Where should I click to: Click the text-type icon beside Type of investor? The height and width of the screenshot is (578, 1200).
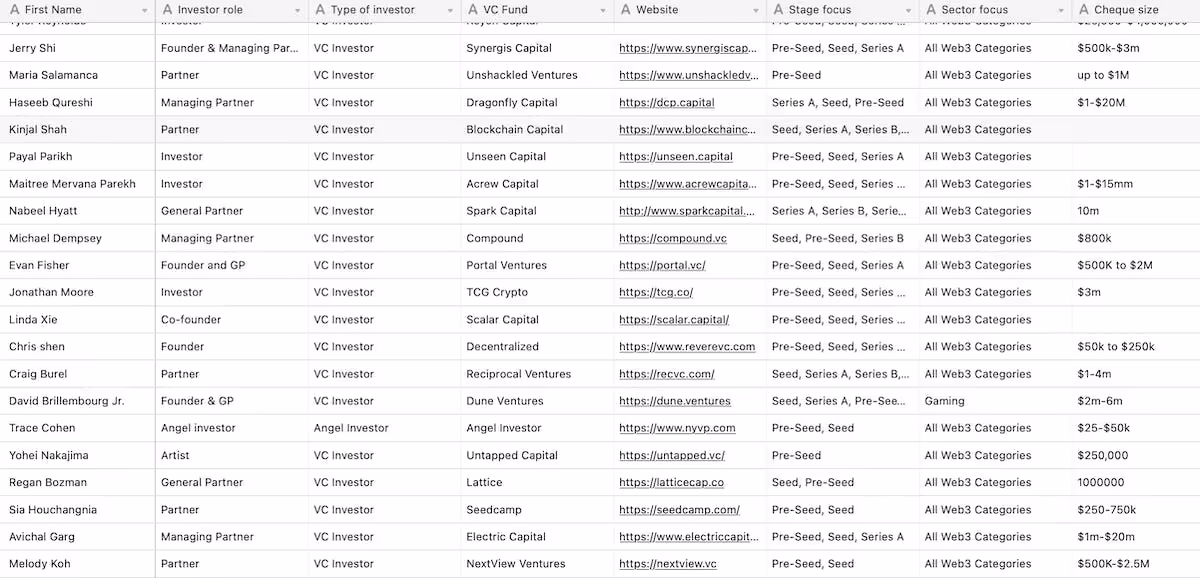pyautogui.click(x=320, y=10)
